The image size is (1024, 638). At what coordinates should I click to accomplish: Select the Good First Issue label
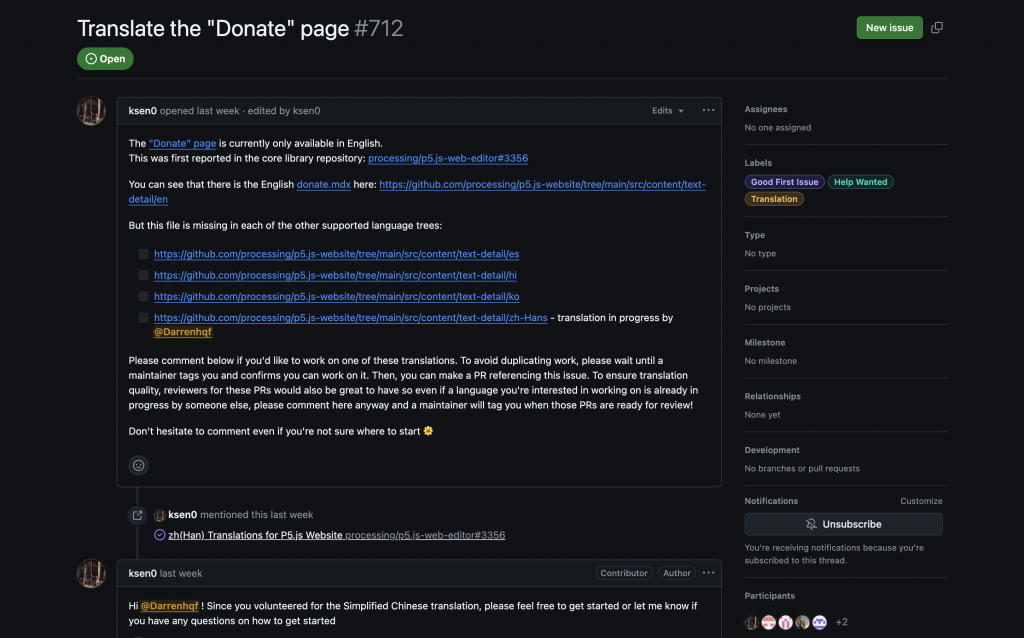[784, 182]
